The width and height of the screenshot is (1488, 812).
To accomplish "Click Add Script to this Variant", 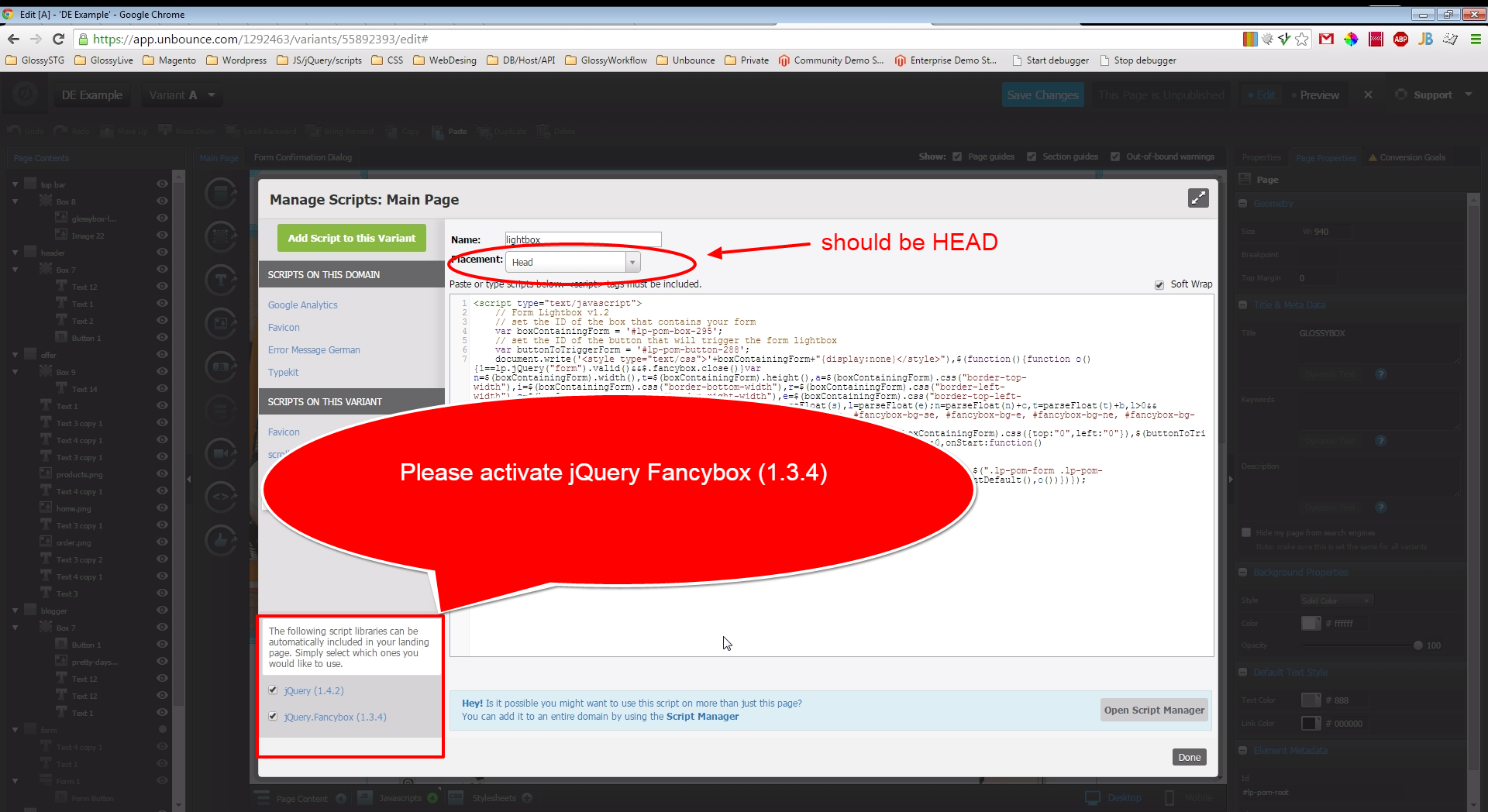I will (x=352, y=238).
